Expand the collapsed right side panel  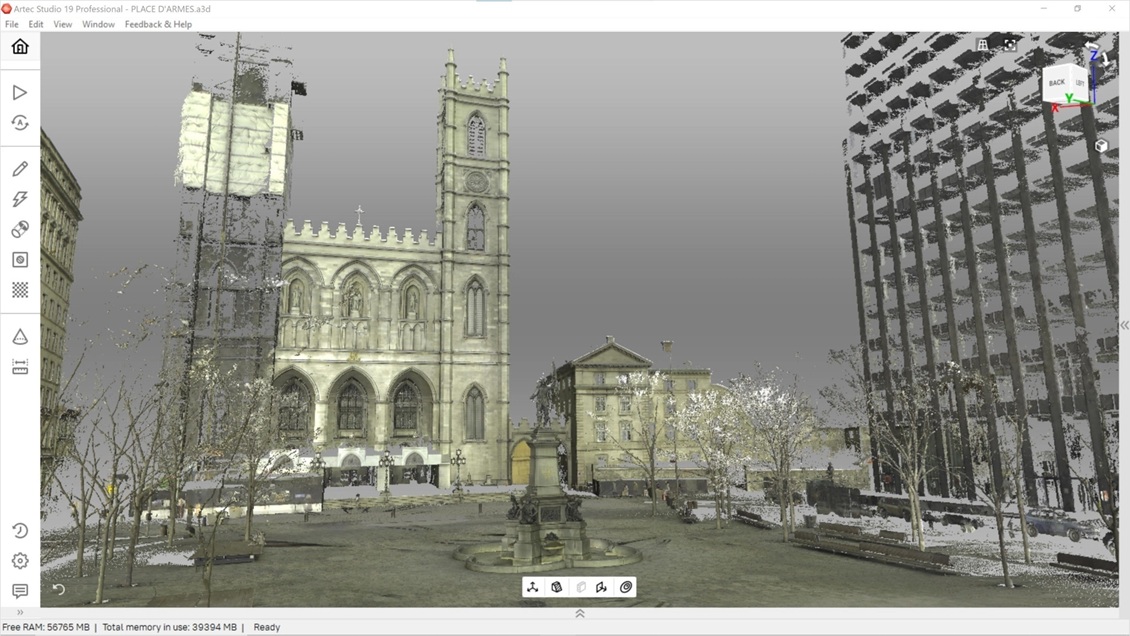1124,325
